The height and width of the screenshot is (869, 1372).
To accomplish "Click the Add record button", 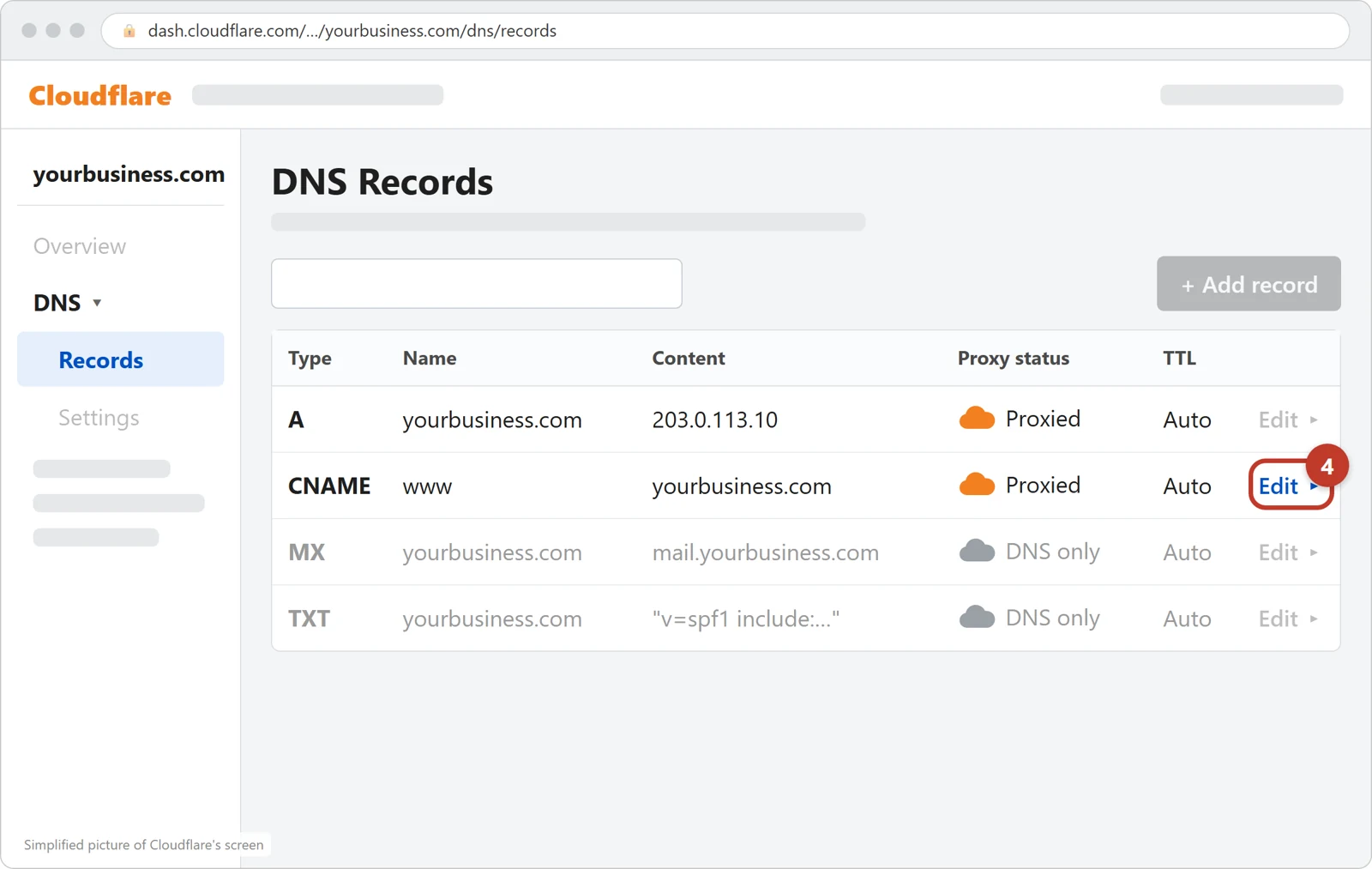I will click(x=1249, y=284).
